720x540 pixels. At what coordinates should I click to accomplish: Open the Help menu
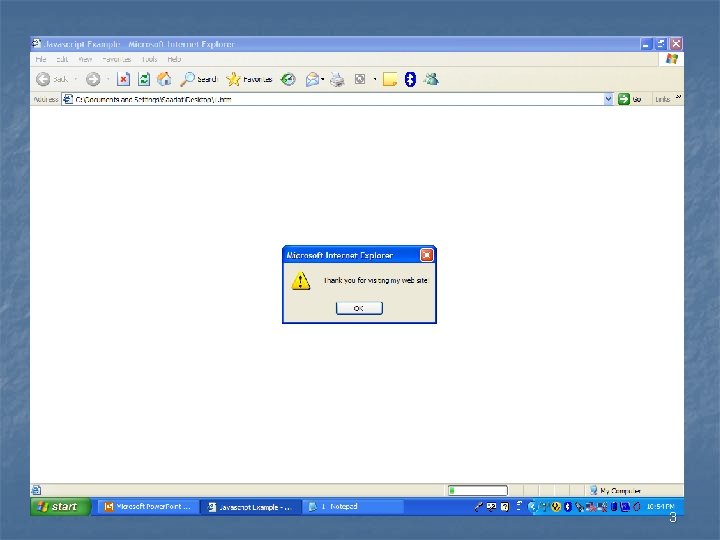coord(174,59)
